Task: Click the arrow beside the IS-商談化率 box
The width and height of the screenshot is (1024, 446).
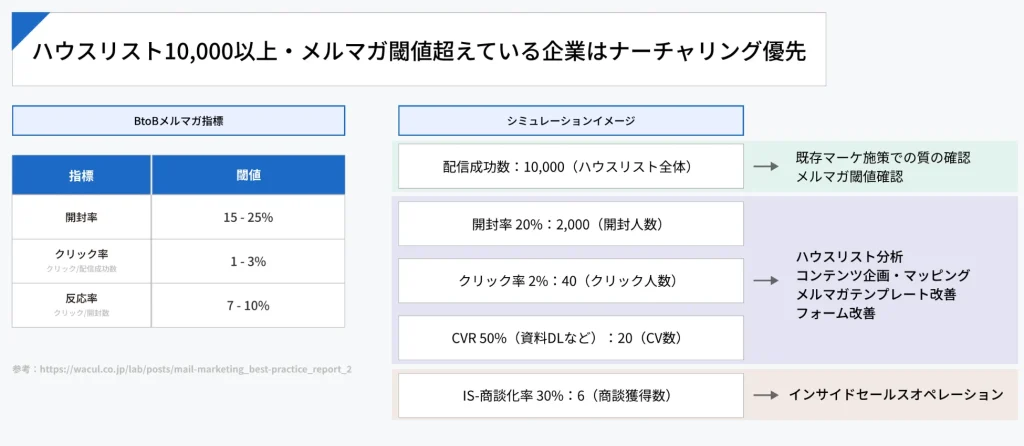Action: pyautogui.click(x=766, y=395)
